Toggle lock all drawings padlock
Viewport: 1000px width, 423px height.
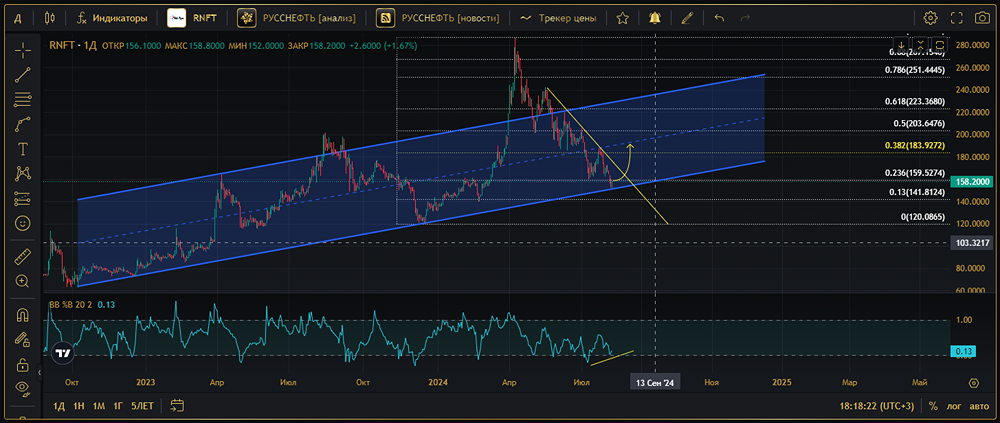(22, 364)
